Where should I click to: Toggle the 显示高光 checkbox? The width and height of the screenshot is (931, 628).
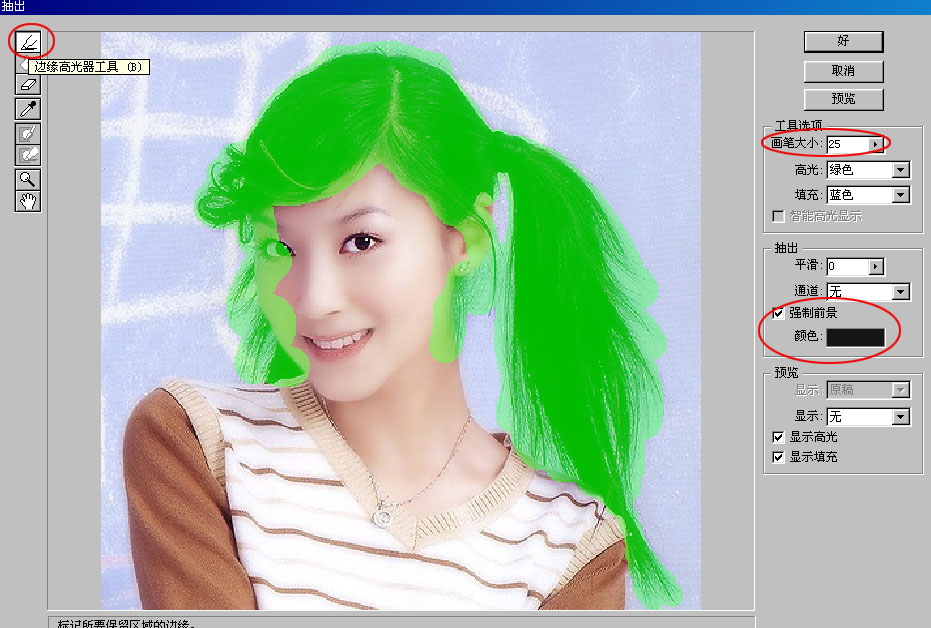[778, 437]
